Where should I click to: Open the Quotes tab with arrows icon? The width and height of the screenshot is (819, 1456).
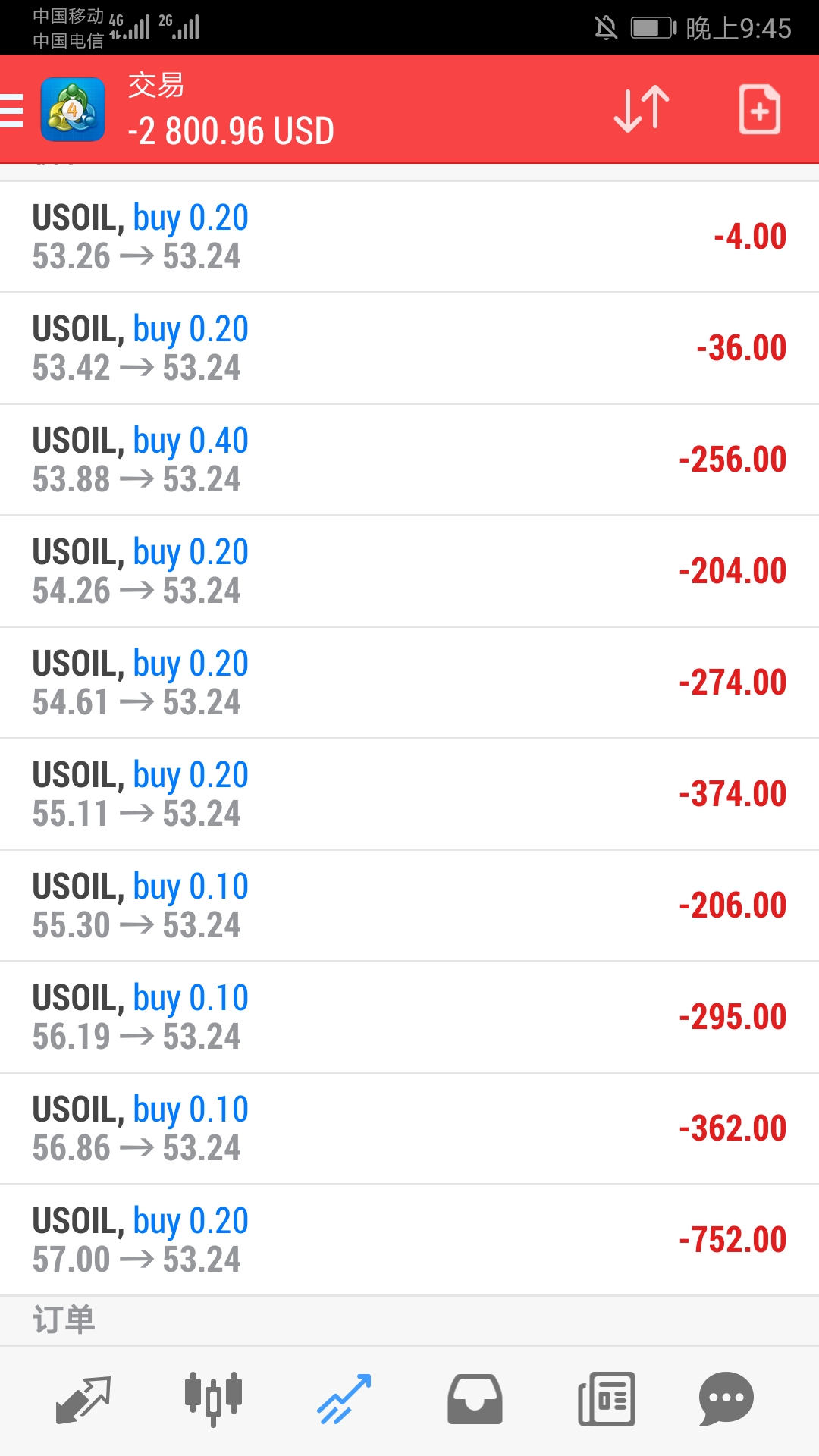coord(83,1399)
